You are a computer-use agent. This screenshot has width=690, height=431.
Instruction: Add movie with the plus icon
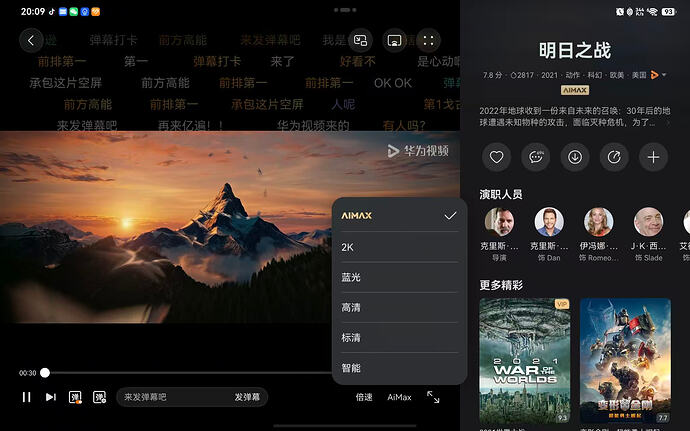(x=653, y=157)
